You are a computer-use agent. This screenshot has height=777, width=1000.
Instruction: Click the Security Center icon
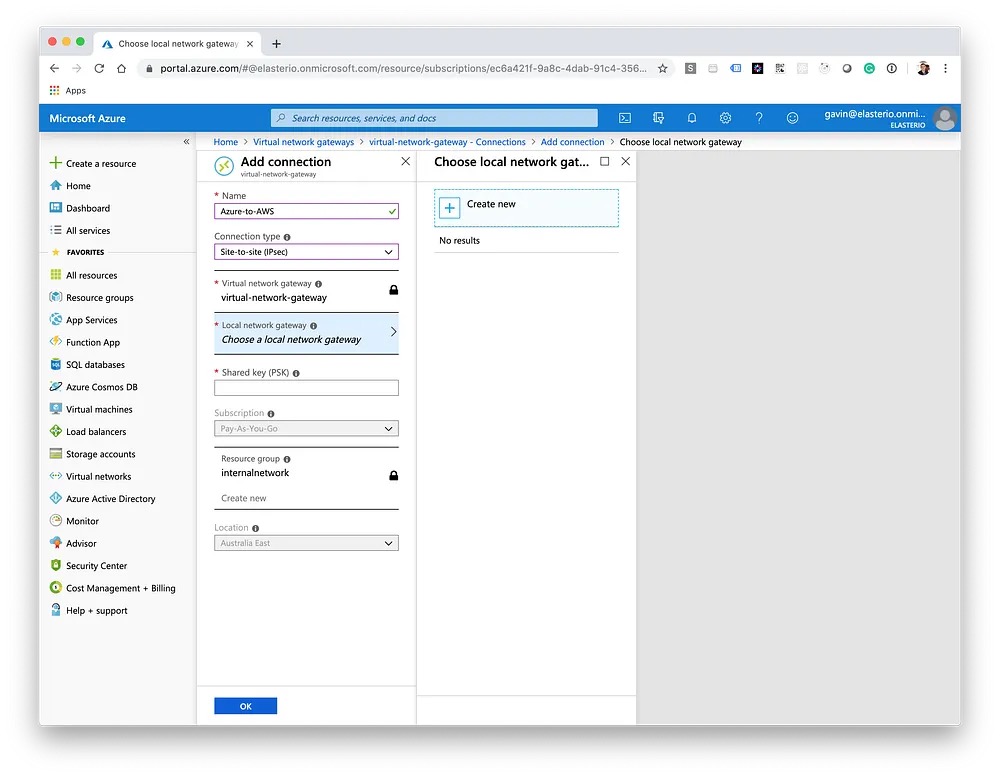coord(55,565)
